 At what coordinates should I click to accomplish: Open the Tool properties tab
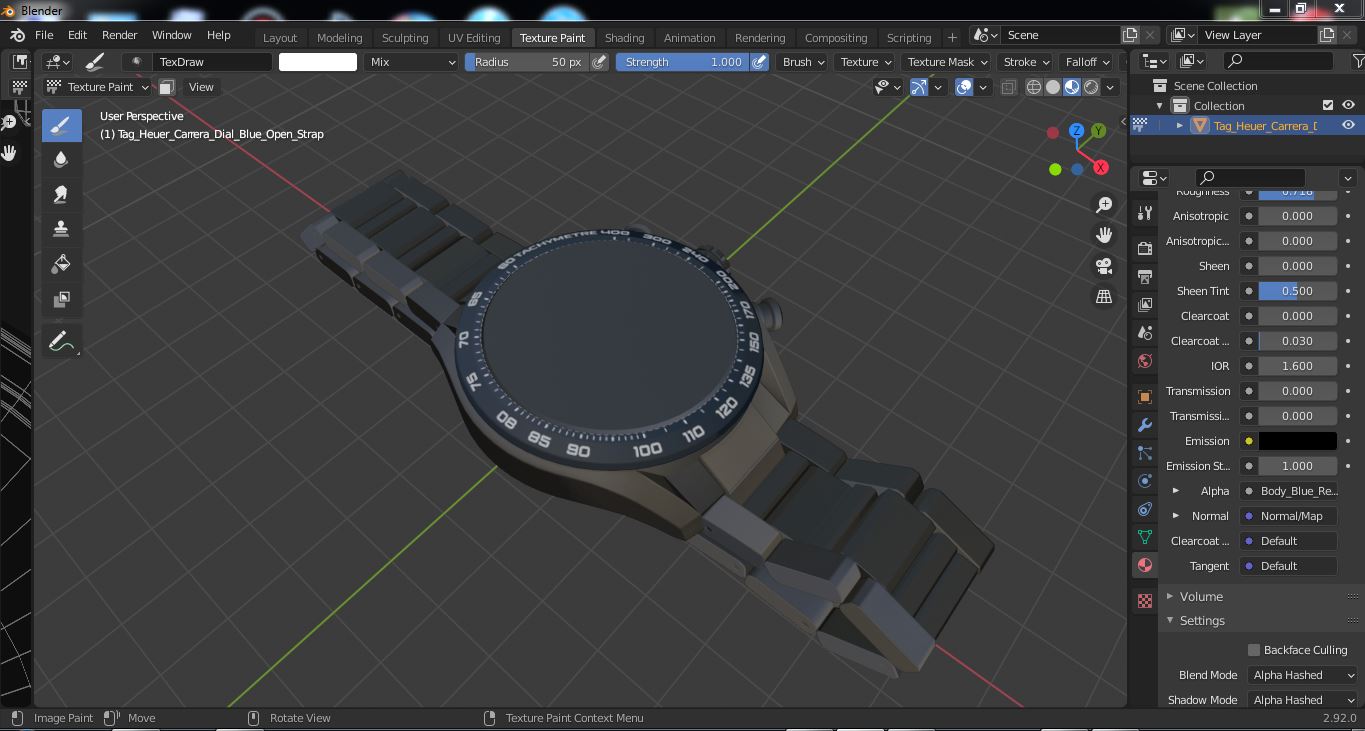point(1145,213)
